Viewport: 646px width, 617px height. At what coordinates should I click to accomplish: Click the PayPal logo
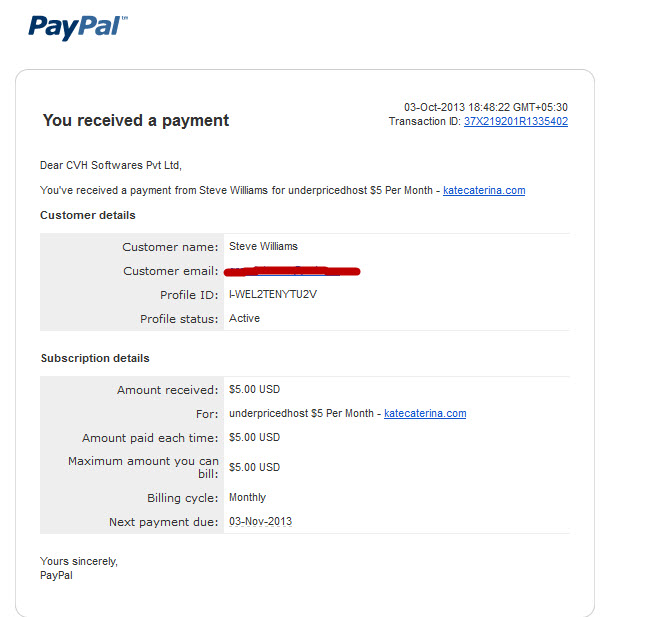77,27
